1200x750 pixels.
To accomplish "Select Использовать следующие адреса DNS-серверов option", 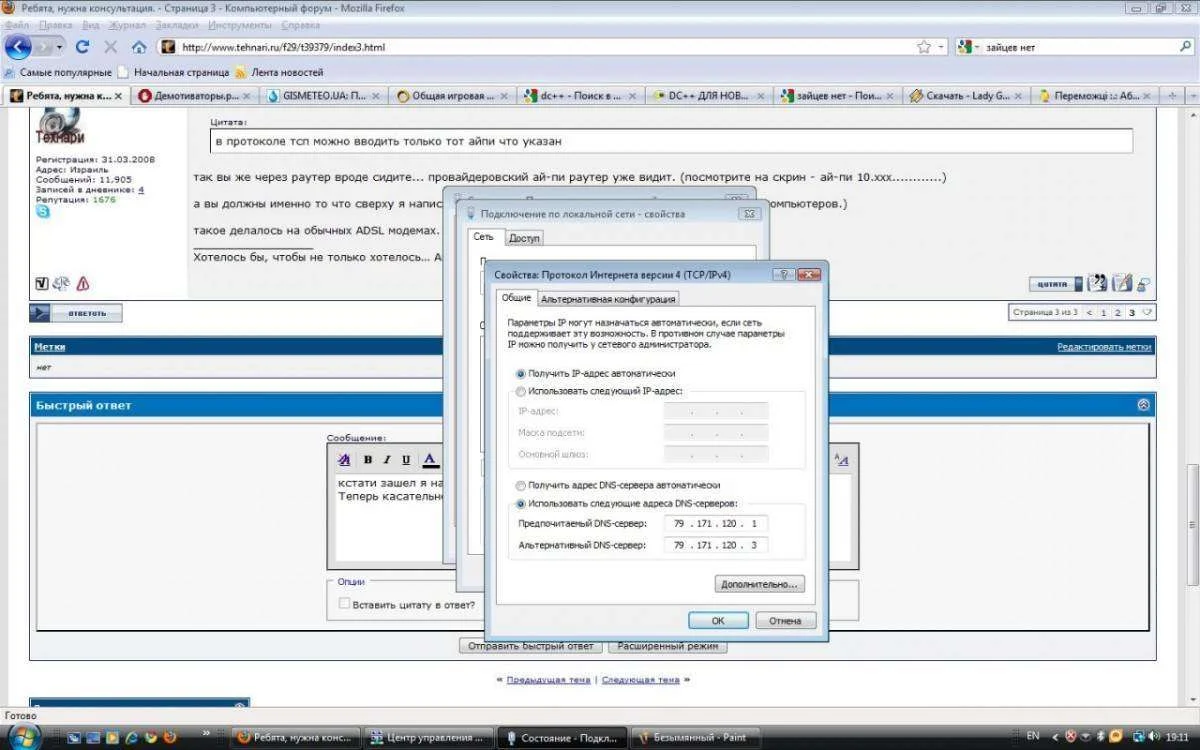I will tap(520, 504).
